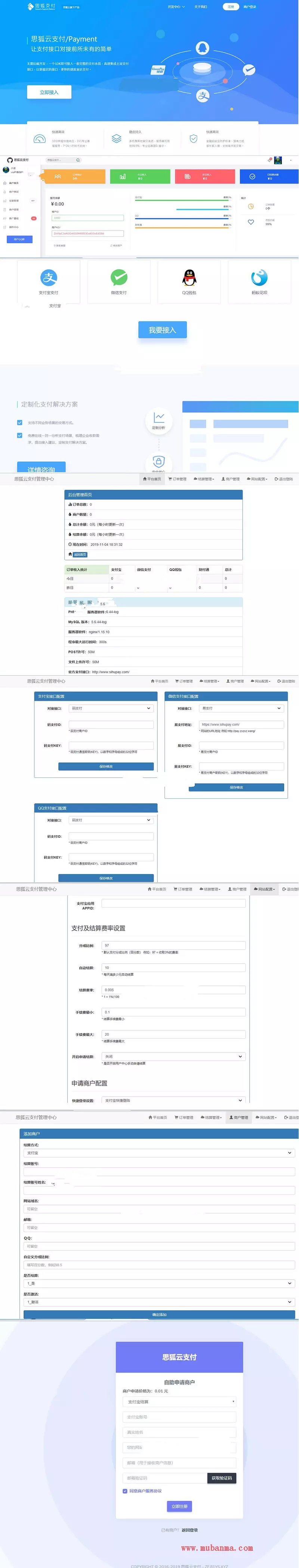This screenshot has height=1568, width=299.
Task: Expand the 是否激活 dropdown
Action: pos(159,1302)
